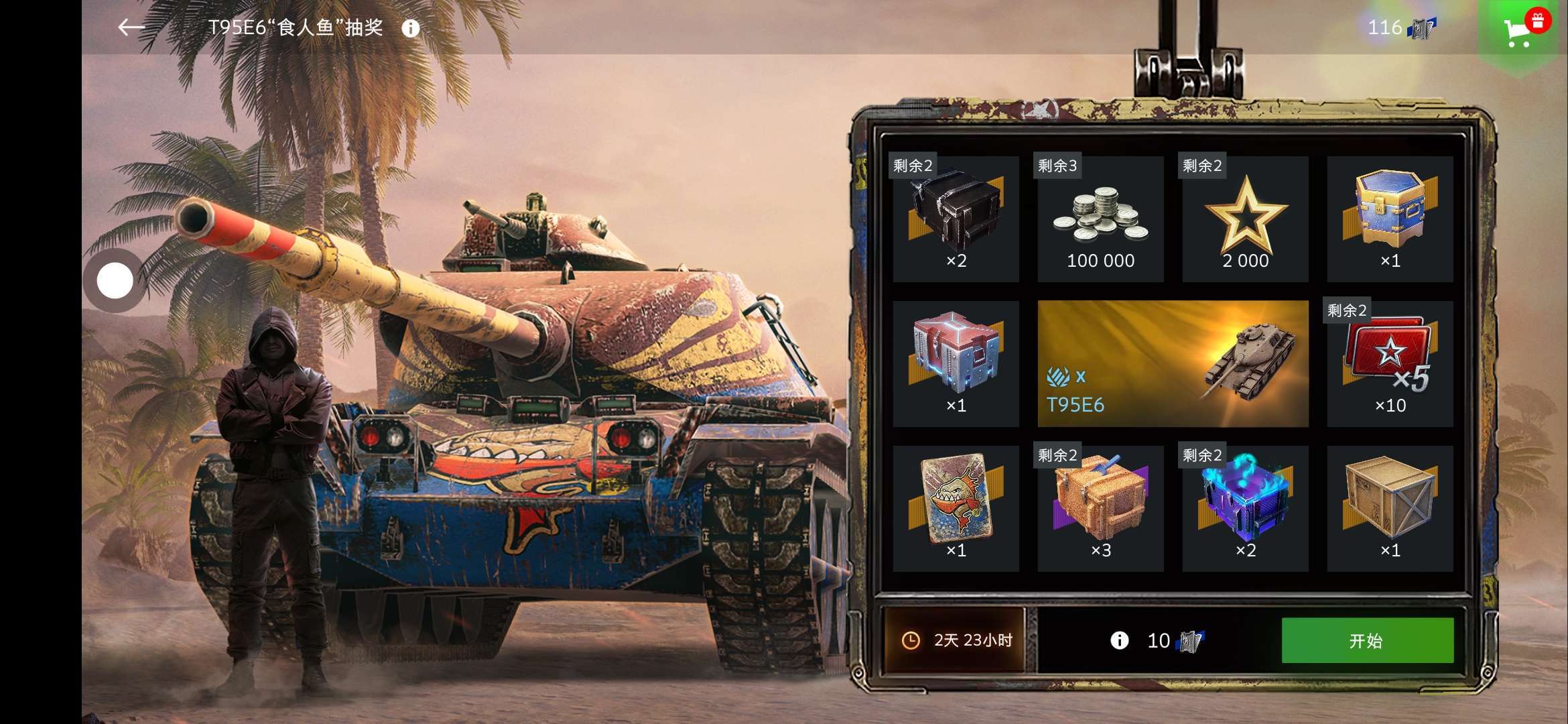Tap the 10-ticket draw cost label
The width and height of the screenshot is (1568, 724).
click(1175, 641)
